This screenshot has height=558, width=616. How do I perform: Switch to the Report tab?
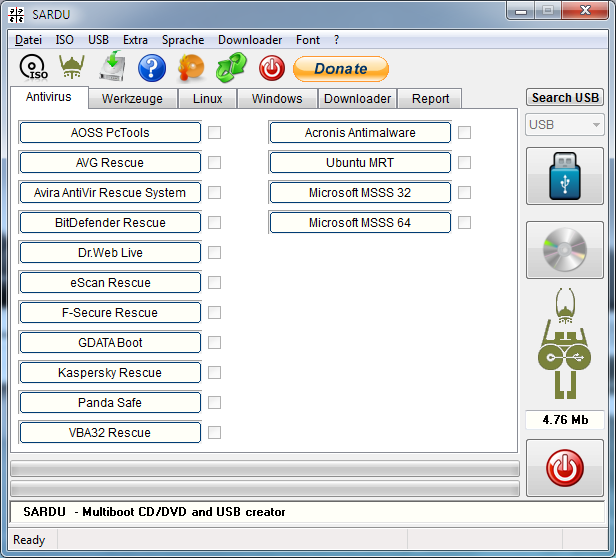point(430,98)
